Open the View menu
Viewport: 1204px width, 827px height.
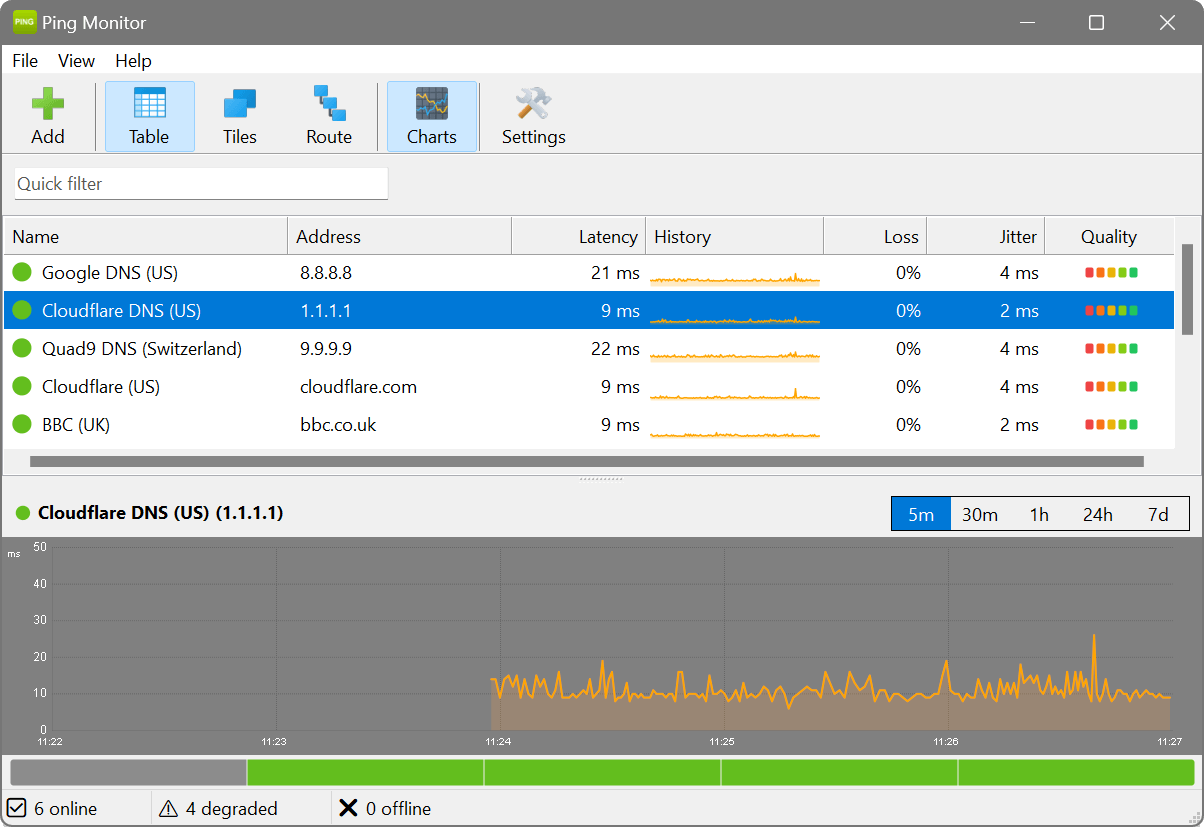pos(76,61)
